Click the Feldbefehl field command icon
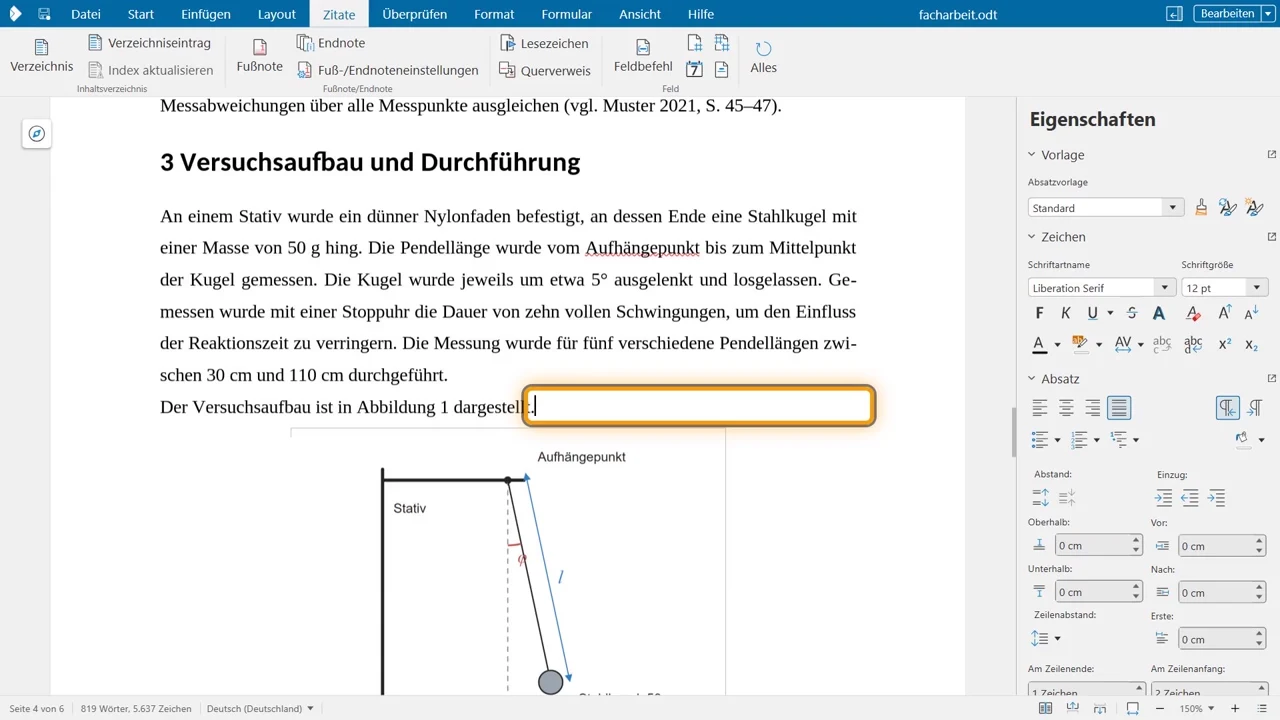 (643, 47)
